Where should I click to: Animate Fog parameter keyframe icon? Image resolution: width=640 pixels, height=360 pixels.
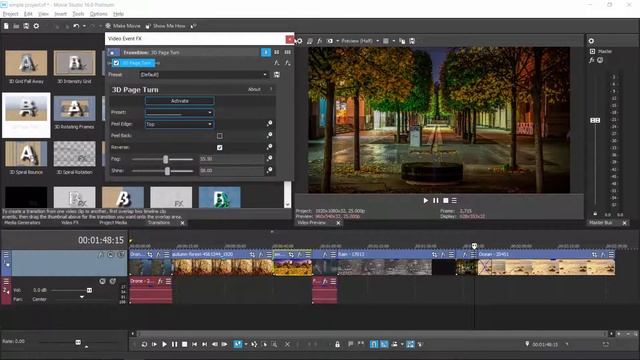(x=269, y=158)
